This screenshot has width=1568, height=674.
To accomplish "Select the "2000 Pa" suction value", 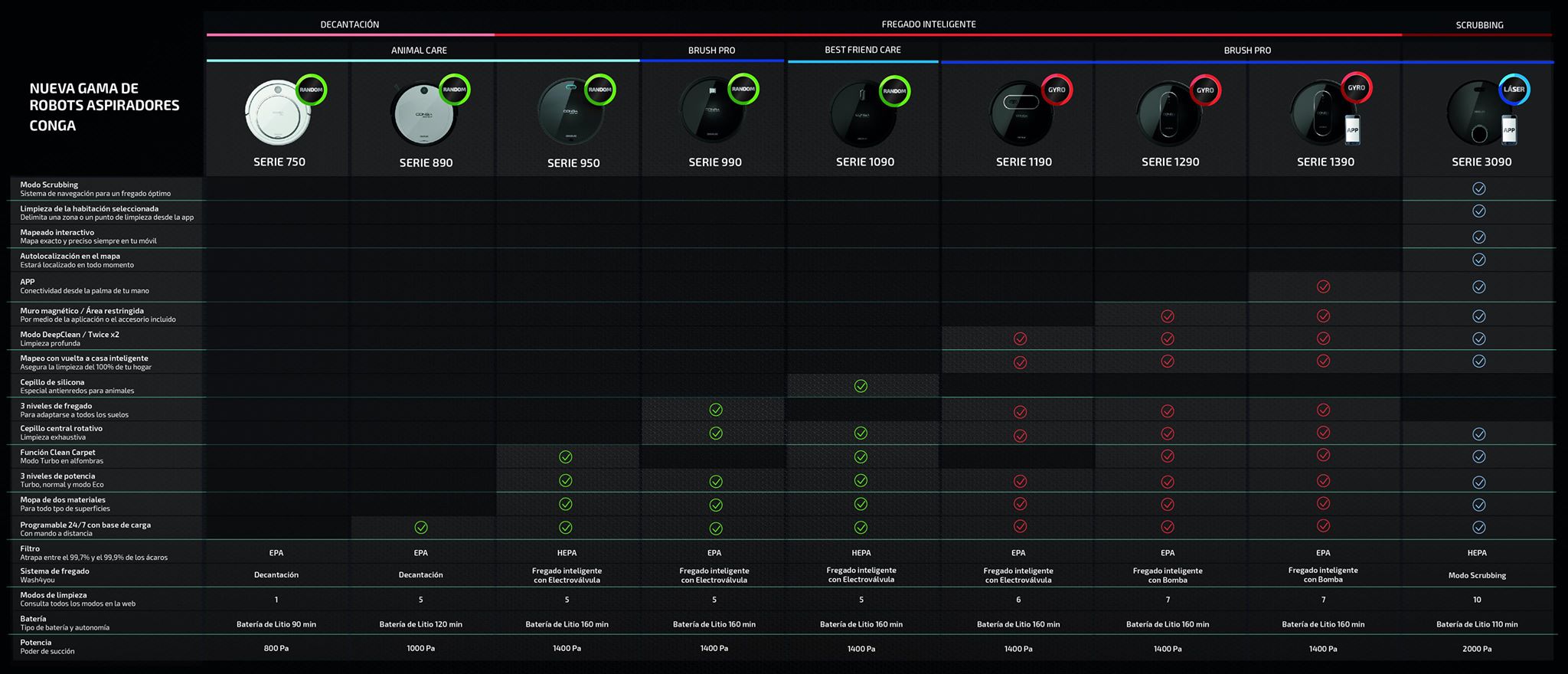I will pyautogui.click(x=1477, y=649).
